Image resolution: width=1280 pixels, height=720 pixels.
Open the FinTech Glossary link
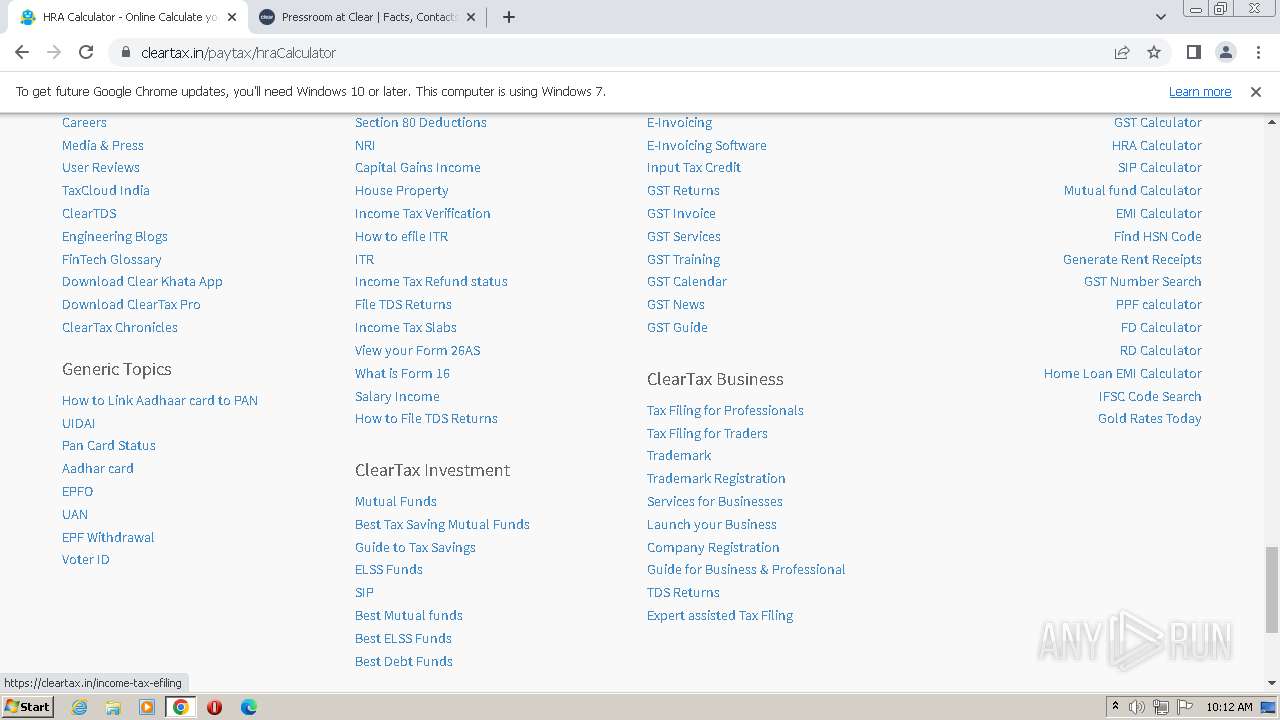tap(112, 259)
